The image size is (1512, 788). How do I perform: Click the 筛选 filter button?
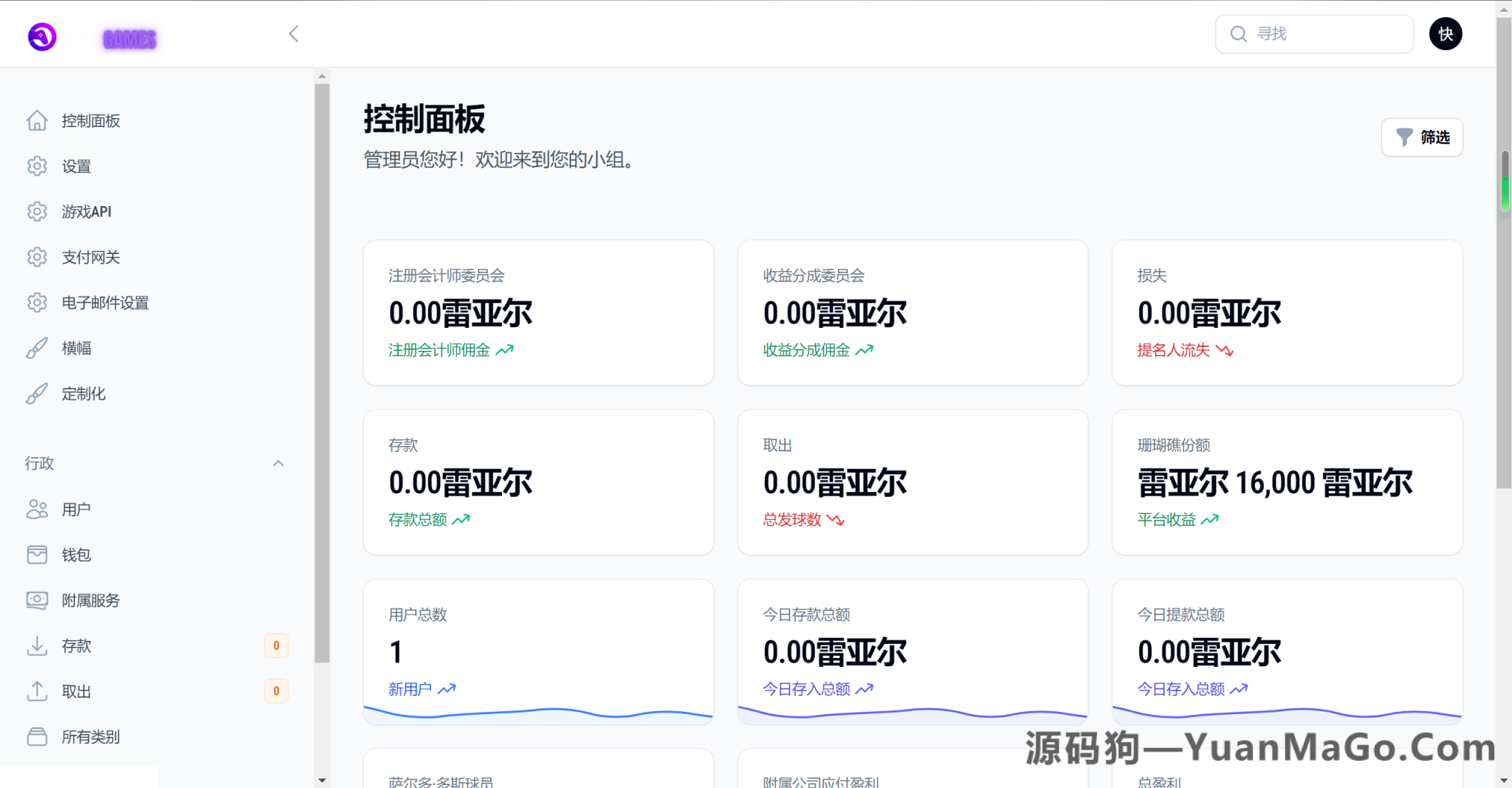[x=1421, y=137]
